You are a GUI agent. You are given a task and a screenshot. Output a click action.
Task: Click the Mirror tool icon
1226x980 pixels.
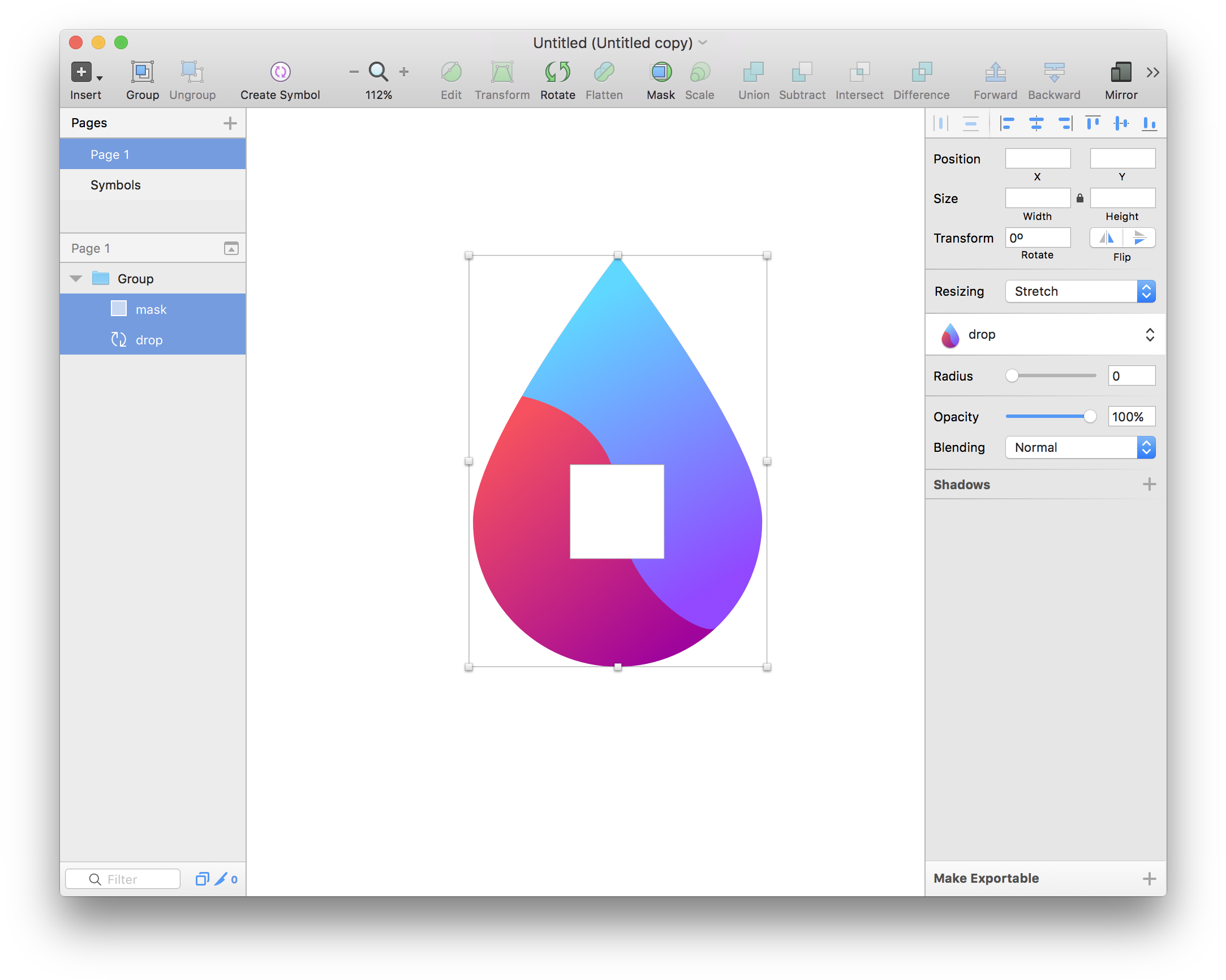click(1120, 73)
